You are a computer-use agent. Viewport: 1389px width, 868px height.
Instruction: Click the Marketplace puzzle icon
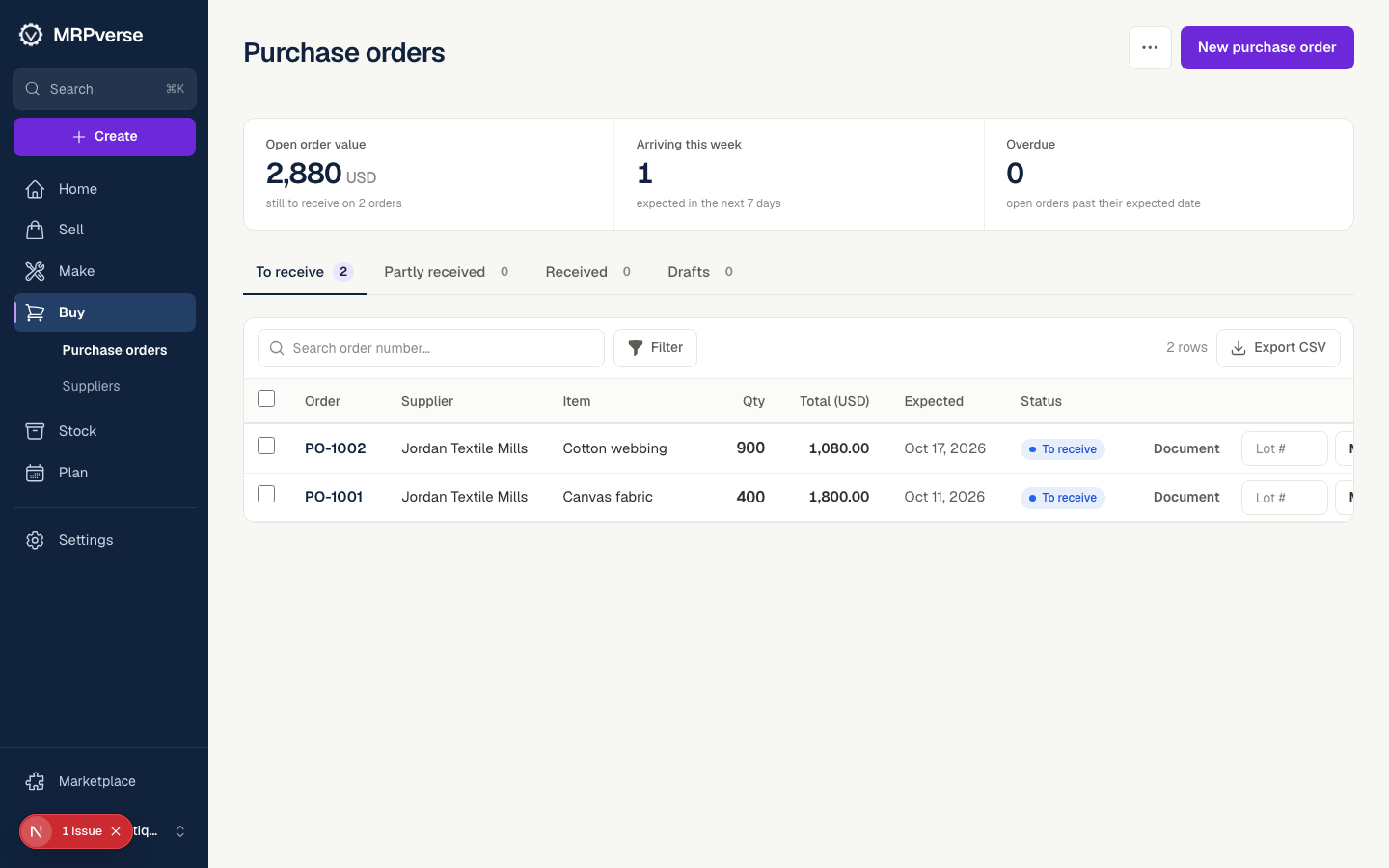click(x=35, y=781)
